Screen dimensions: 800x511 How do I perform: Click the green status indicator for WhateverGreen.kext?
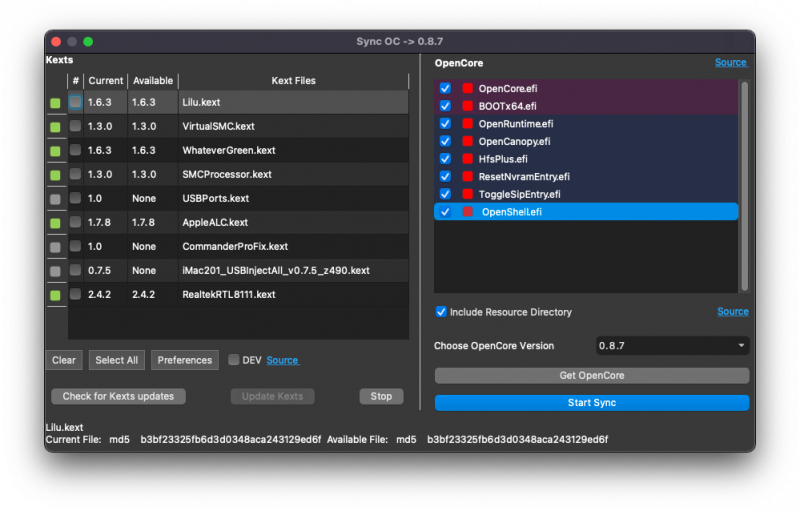(55, 151)
